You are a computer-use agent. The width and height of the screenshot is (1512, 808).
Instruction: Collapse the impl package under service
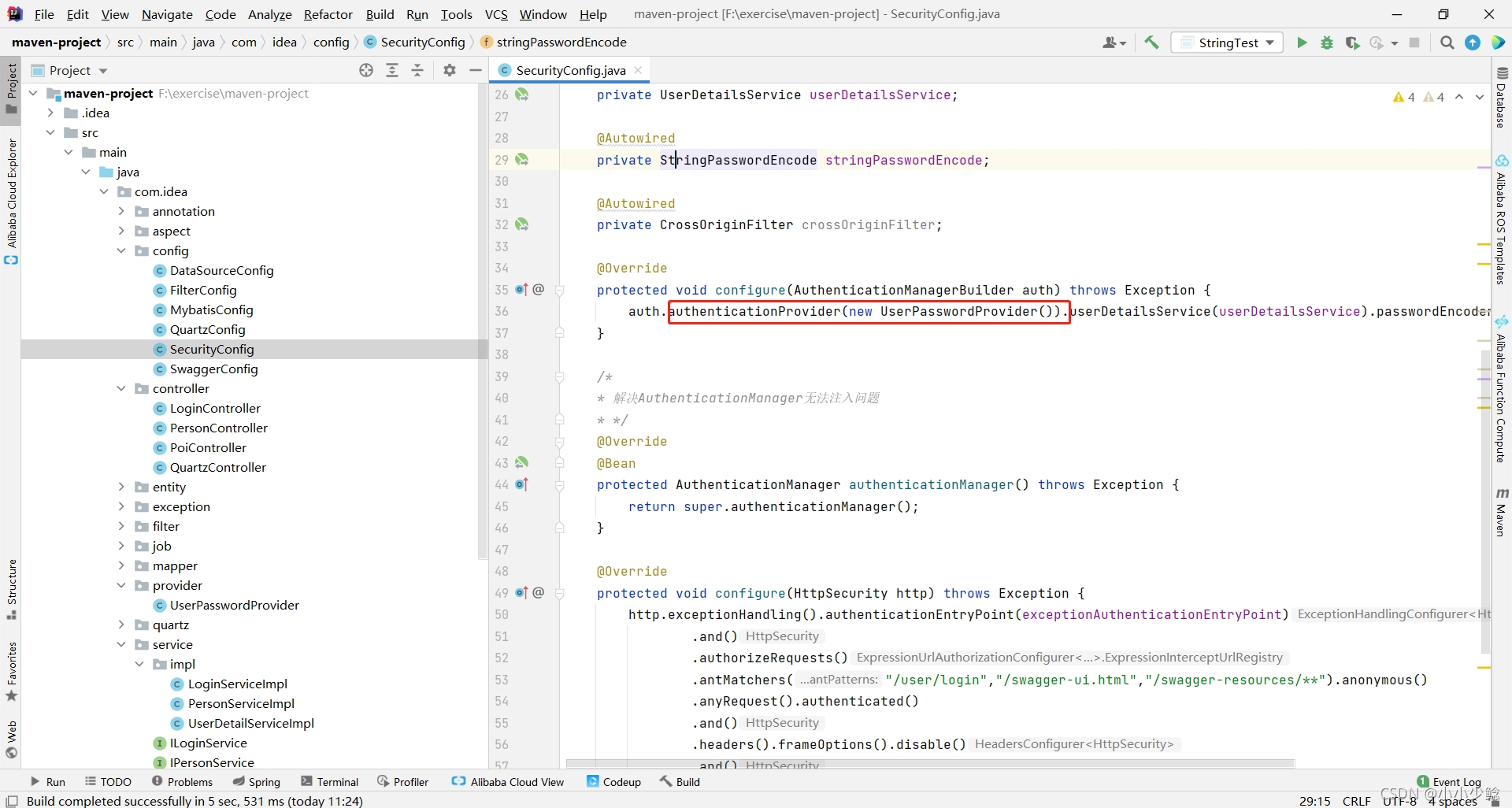(139, 664)
